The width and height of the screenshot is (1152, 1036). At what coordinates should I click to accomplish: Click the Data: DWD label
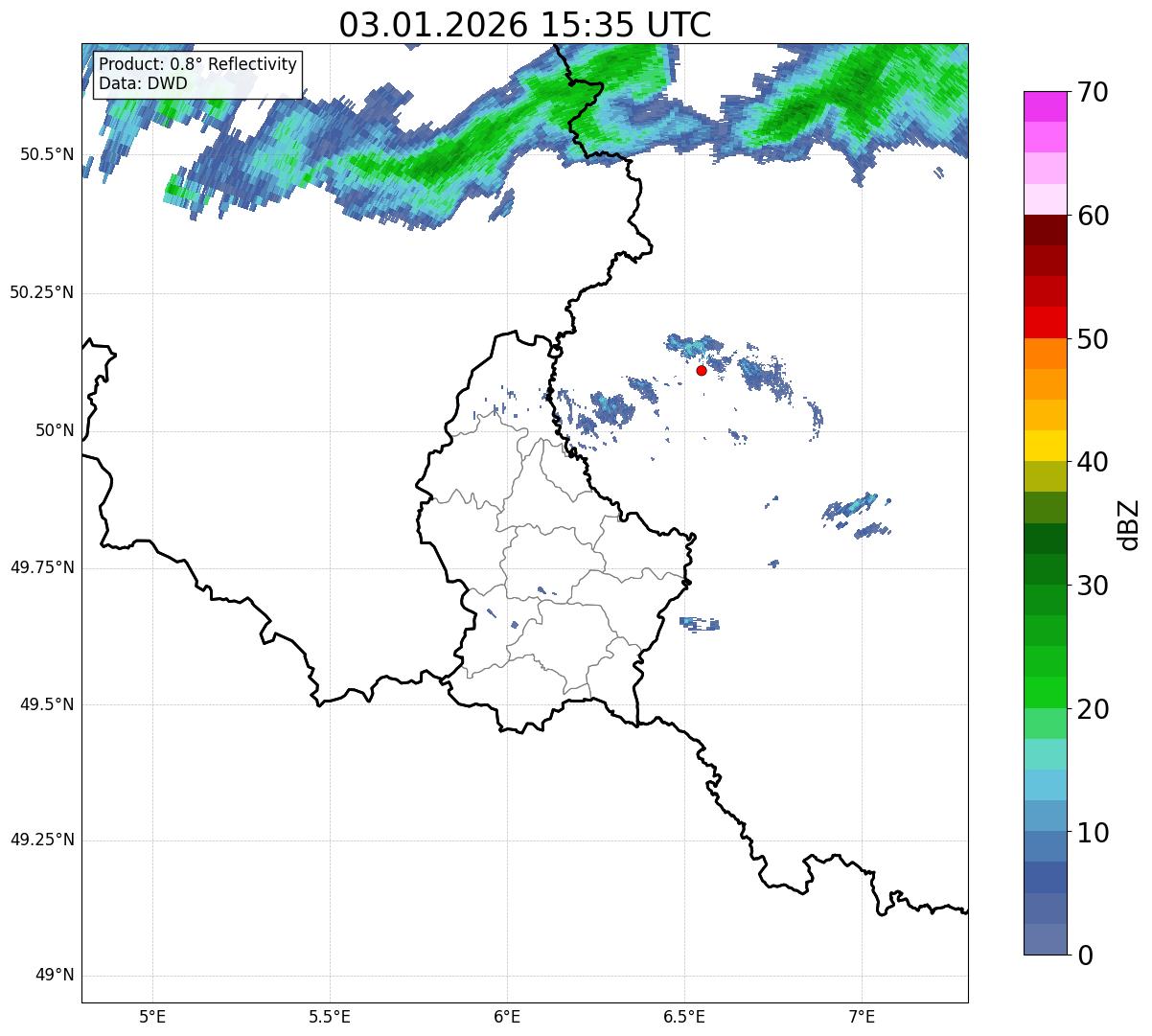pos(143,83)
